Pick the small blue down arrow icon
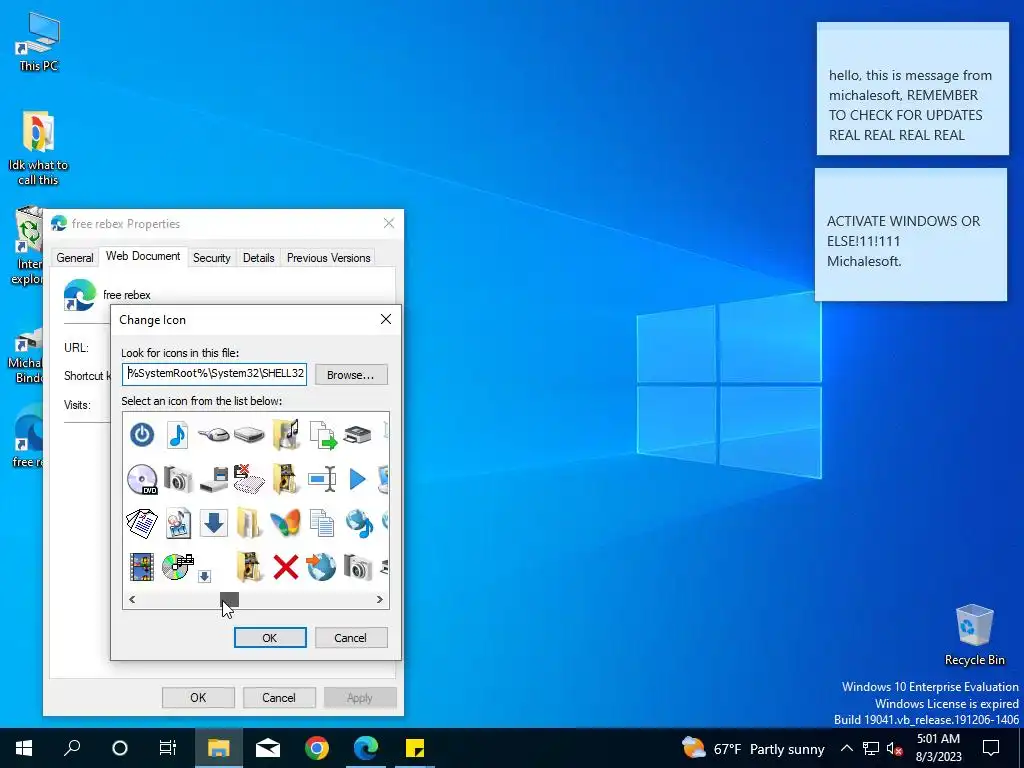The height and width of the screenshot is (768, 1024). pyautogui.click(x=204, y=576)
